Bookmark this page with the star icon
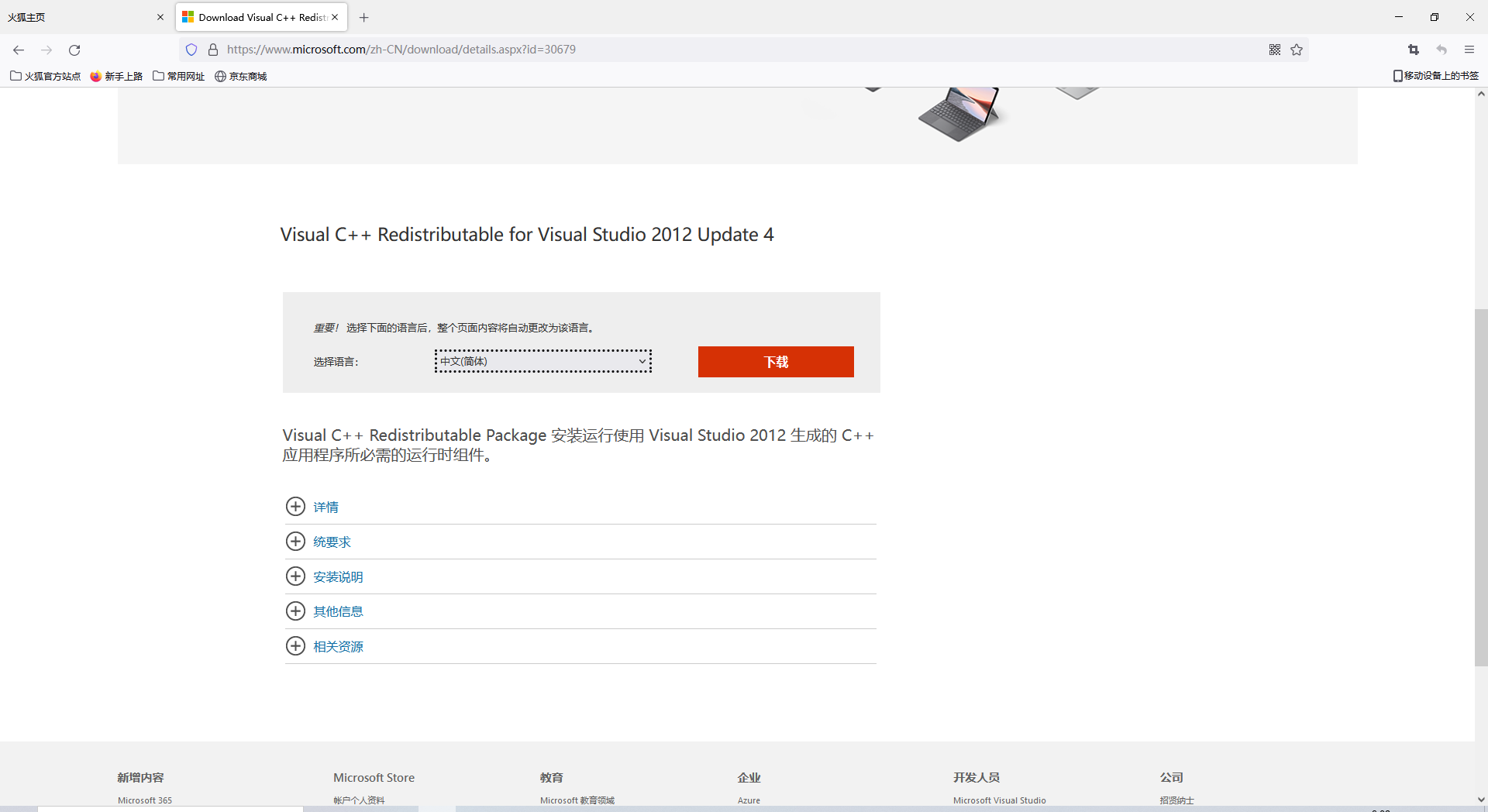 point(1297,50)
